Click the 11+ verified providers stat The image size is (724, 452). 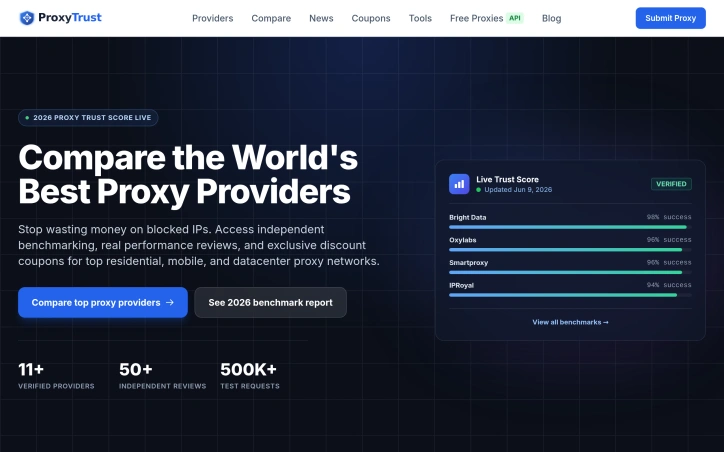(x=56, y=375)
